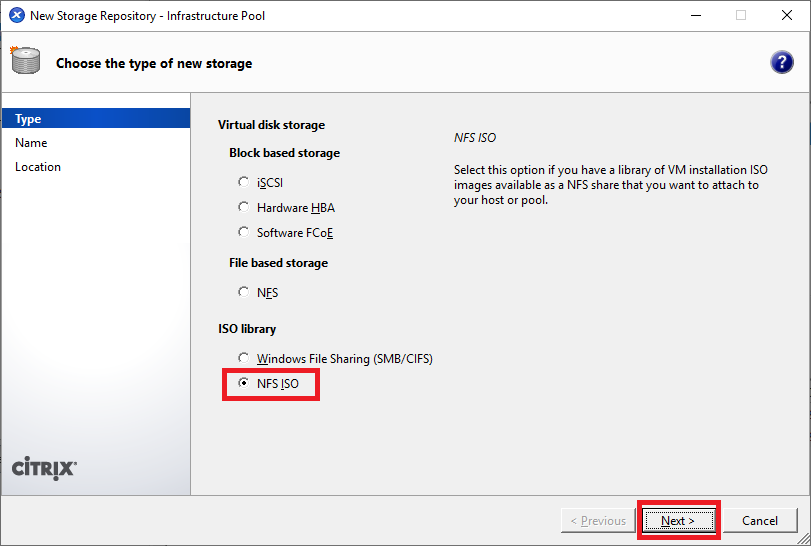
Task: Click the maximize window button
Action: pos(740,16)
